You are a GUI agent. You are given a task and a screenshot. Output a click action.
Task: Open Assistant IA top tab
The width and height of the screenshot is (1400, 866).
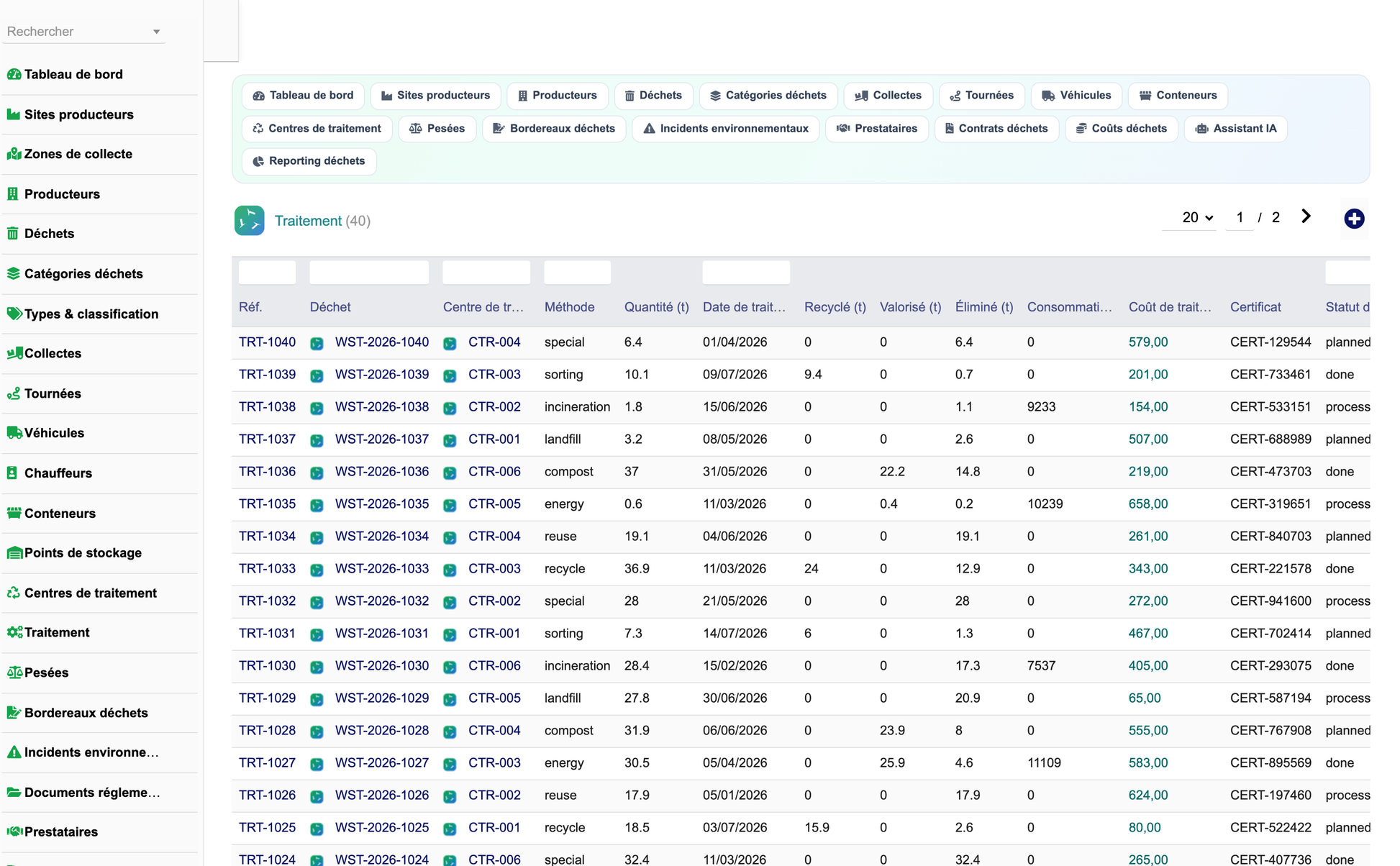[1235, 129]
